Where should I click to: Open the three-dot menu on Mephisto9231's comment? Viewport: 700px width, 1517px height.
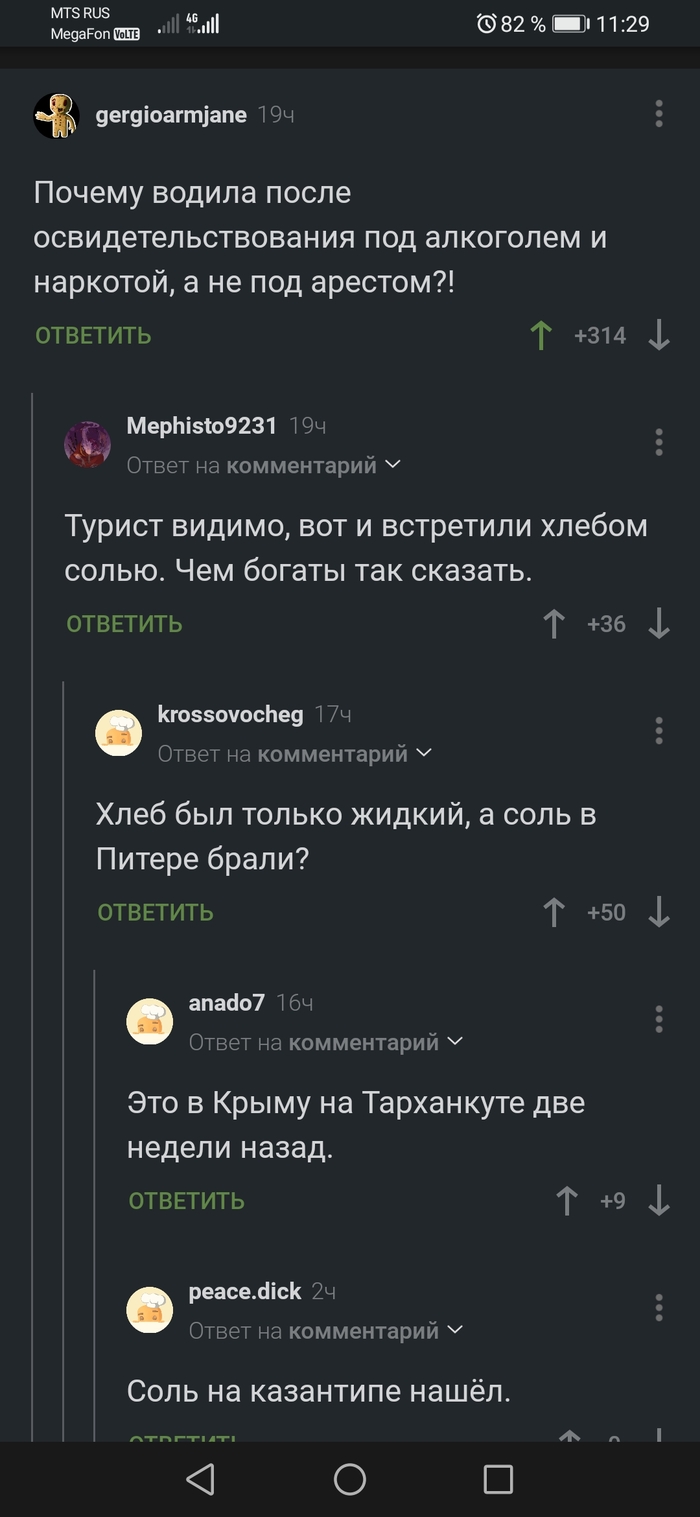[659, 440]
